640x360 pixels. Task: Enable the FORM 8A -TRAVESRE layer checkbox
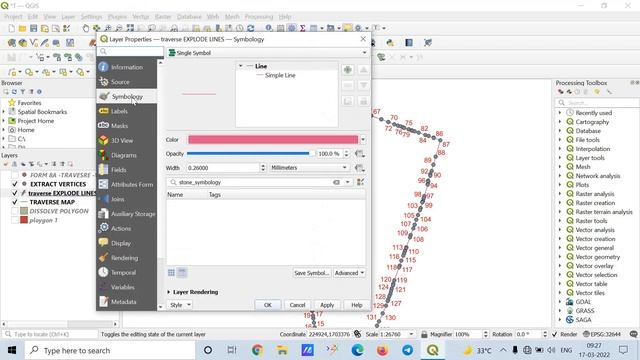[x=15, y=175]
